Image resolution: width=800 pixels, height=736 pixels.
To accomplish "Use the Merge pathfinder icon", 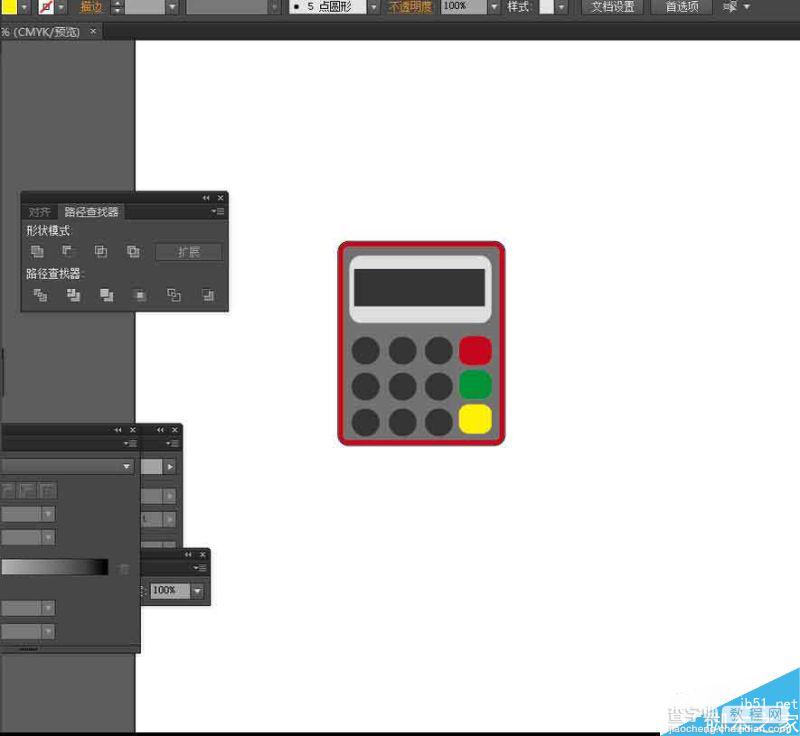I will 107,295.
